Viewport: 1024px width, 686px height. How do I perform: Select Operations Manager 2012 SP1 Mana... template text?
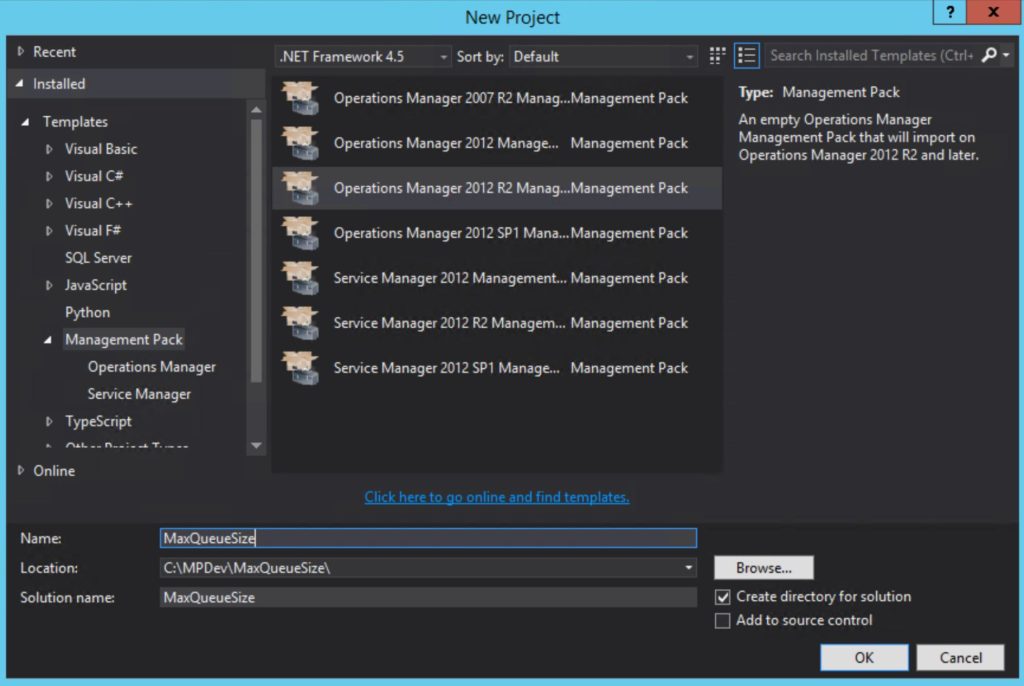(x=451, y=233)
